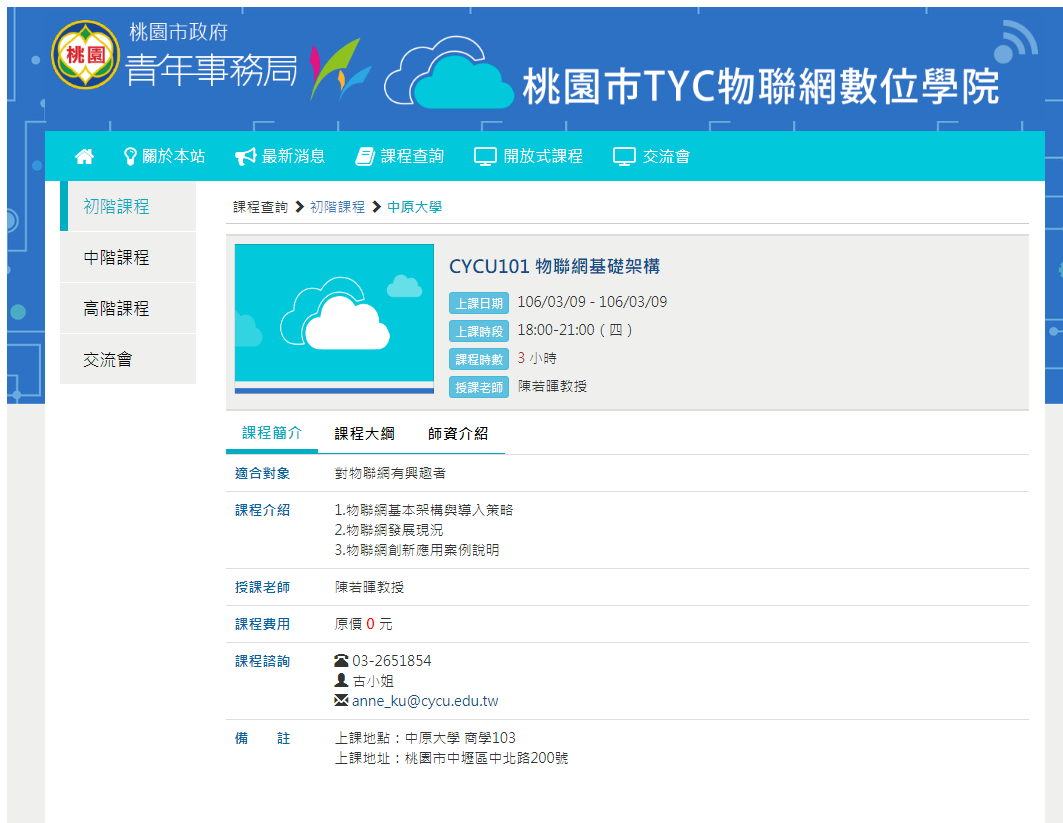Click the 課程查詢 breadcrumb link
This screenshot has height=823, width=1063.
pos(260,207)
